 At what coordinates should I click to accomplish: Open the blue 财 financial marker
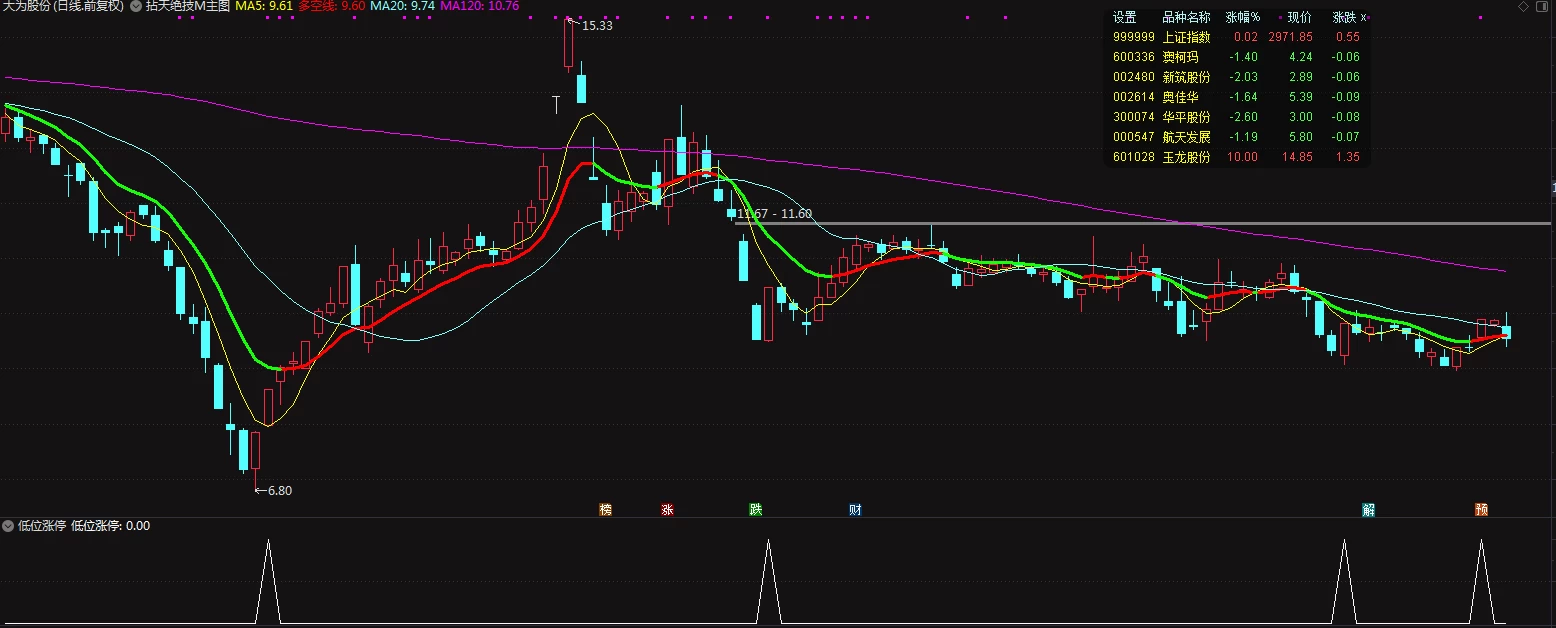855,510
